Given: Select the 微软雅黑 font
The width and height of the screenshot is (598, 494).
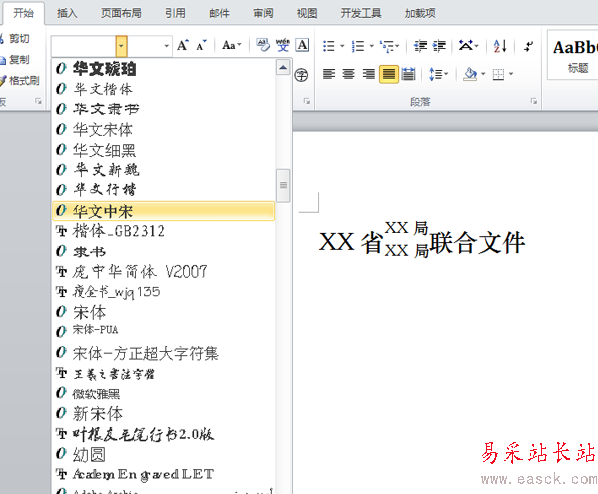Looking at the screenshot, I should tap(164, 393).
